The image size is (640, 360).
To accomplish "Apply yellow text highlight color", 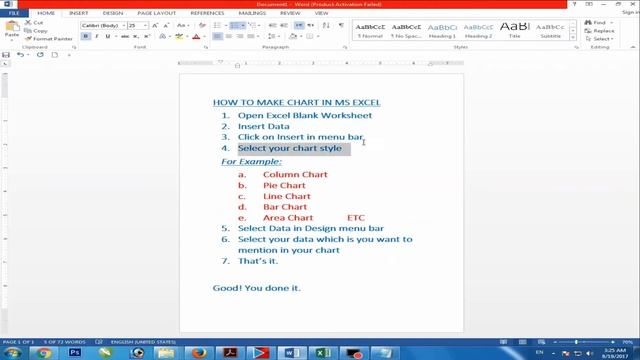I will (x=179, y=36).
